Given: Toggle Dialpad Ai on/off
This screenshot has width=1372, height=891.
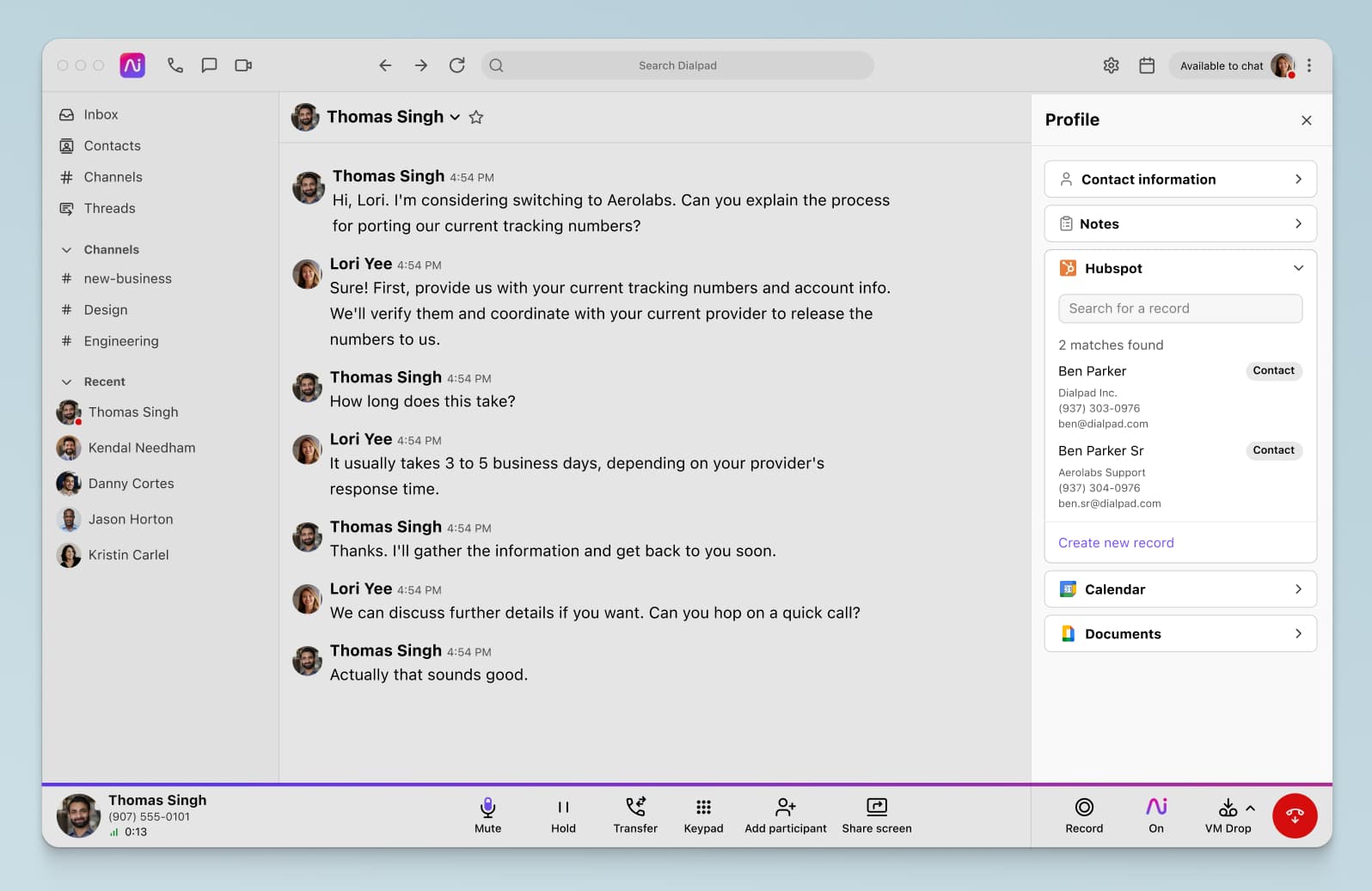Looking at the screenshot, I should click(x=1156, y=815).
